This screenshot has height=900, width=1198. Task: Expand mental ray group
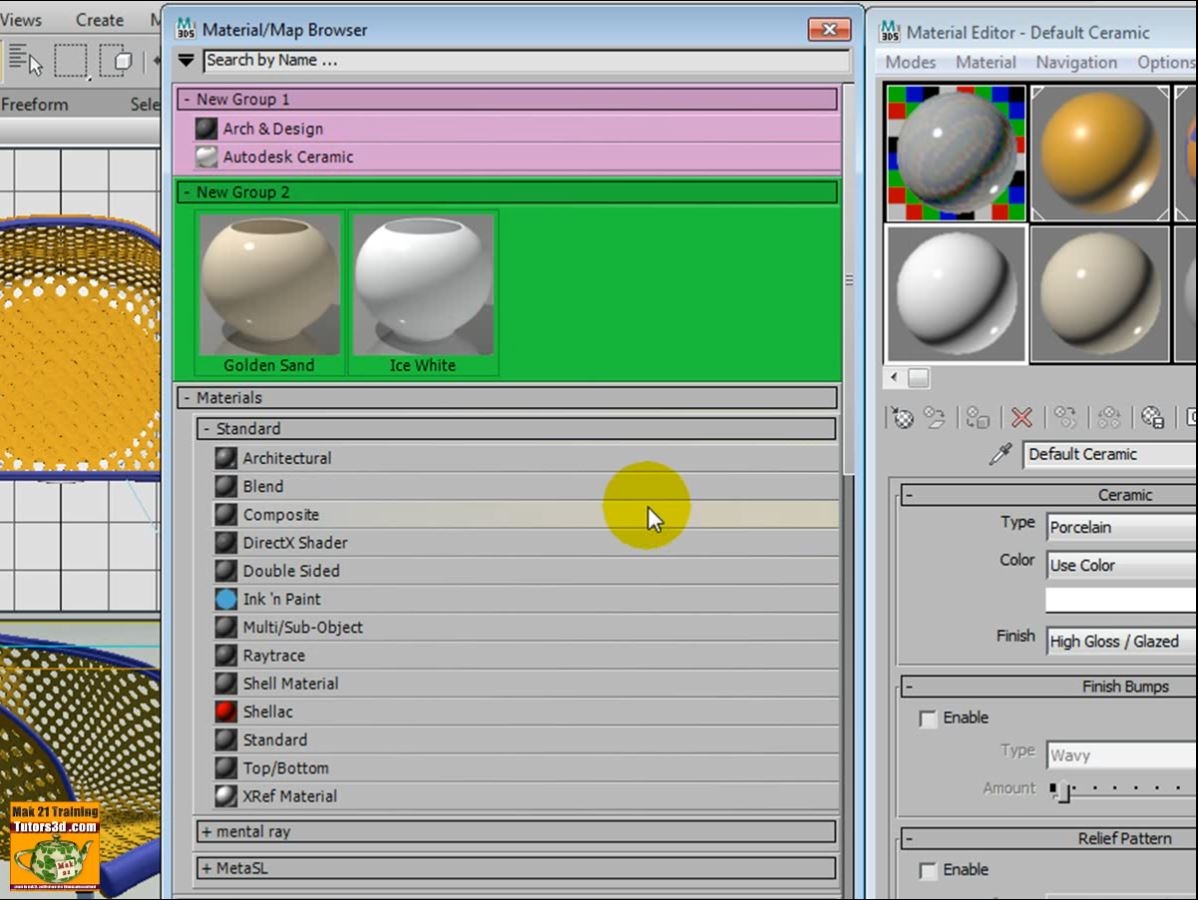(516, 831)
